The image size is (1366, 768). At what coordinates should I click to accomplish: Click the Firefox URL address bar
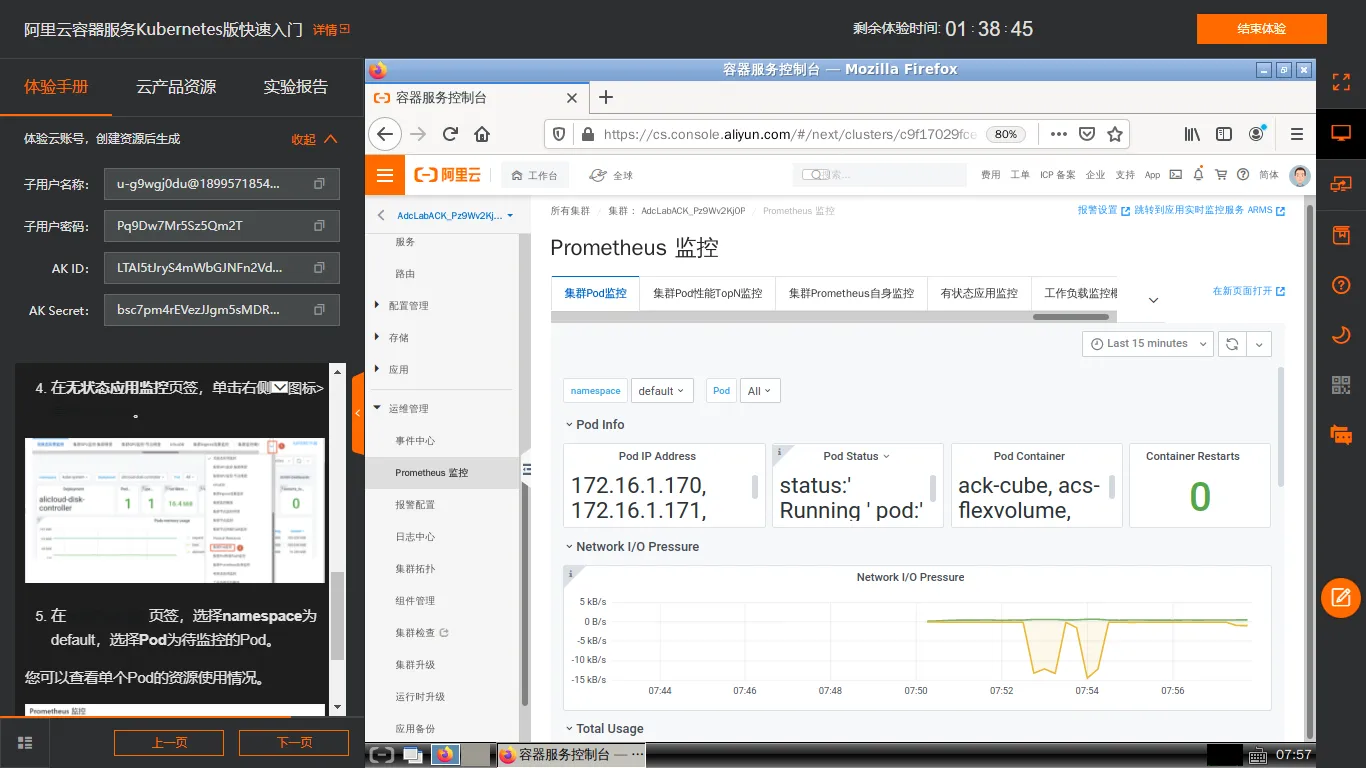point(790,134)
